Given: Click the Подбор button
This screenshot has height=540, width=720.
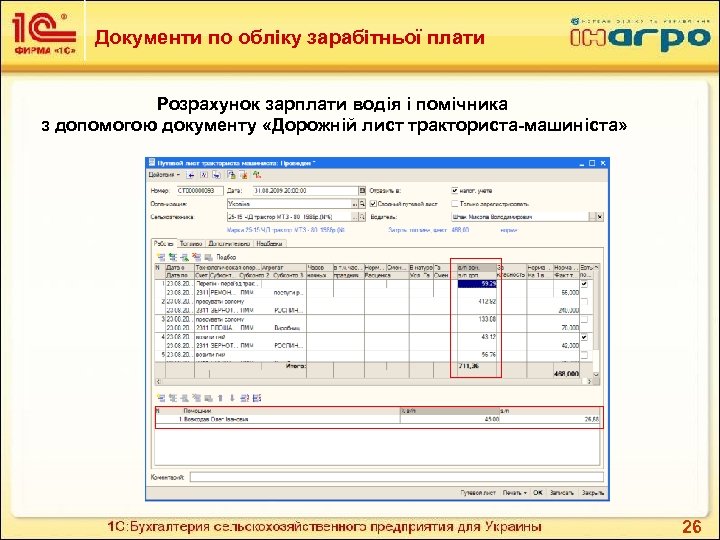Looking at the screenshot, I should coord(226,257).
